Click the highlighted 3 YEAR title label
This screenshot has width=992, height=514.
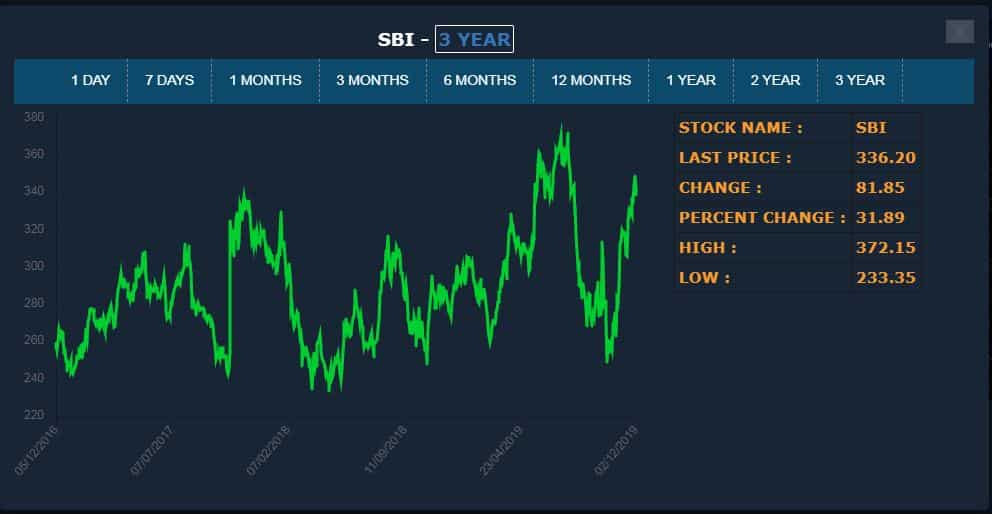click(474, 39)
